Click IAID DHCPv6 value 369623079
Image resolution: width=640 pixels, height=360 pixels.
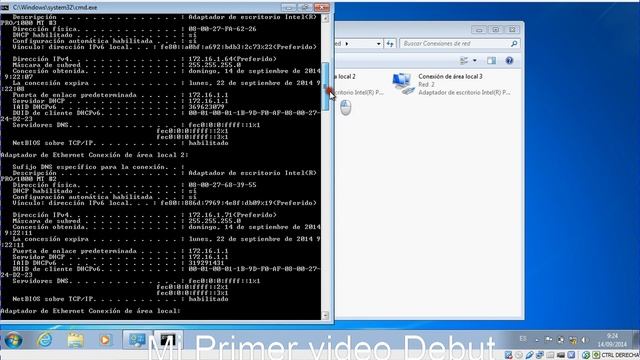(x=206, y=107)
